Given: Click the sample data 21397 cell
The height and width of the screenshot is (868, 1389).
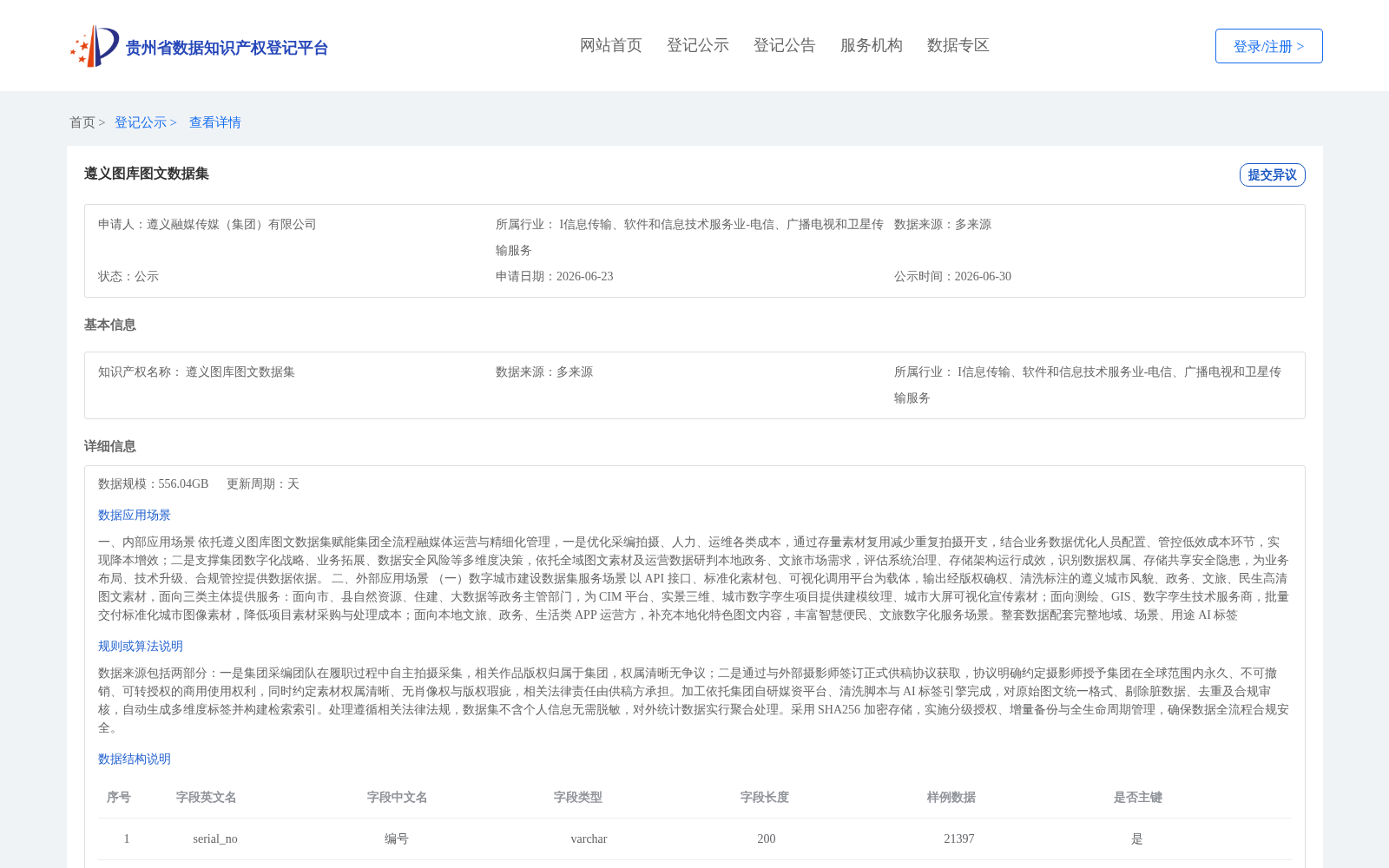Looking at the screenshot, I should coord(959,838).
